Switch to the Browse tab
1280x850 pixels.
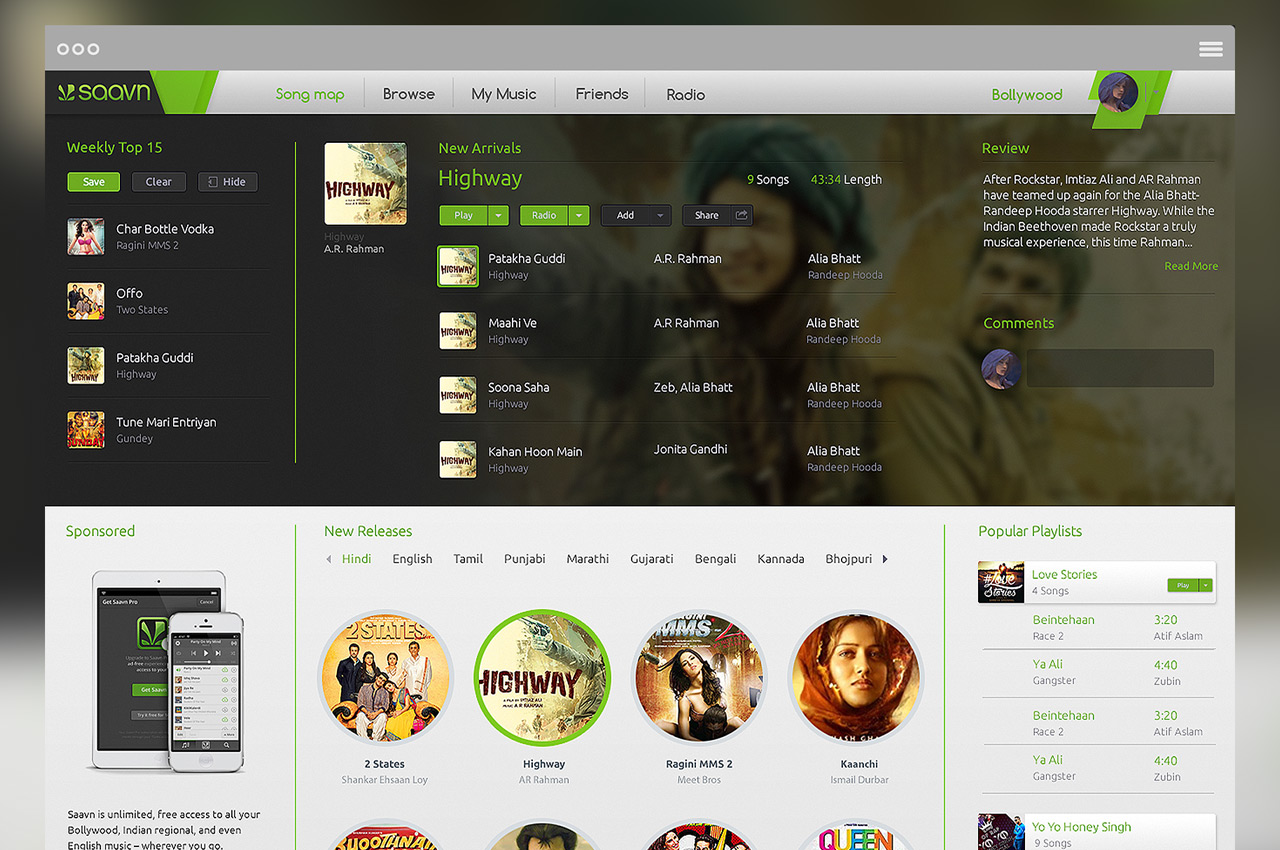tap(408, 94)
